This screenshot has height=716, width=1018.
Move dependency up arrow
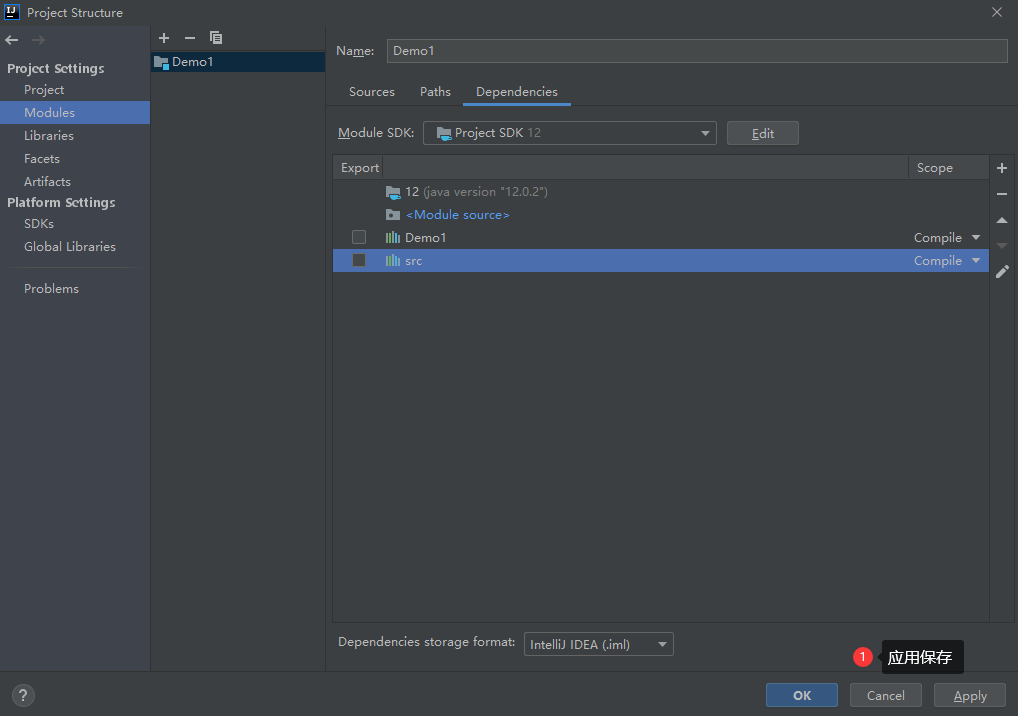pos(1002,220)
